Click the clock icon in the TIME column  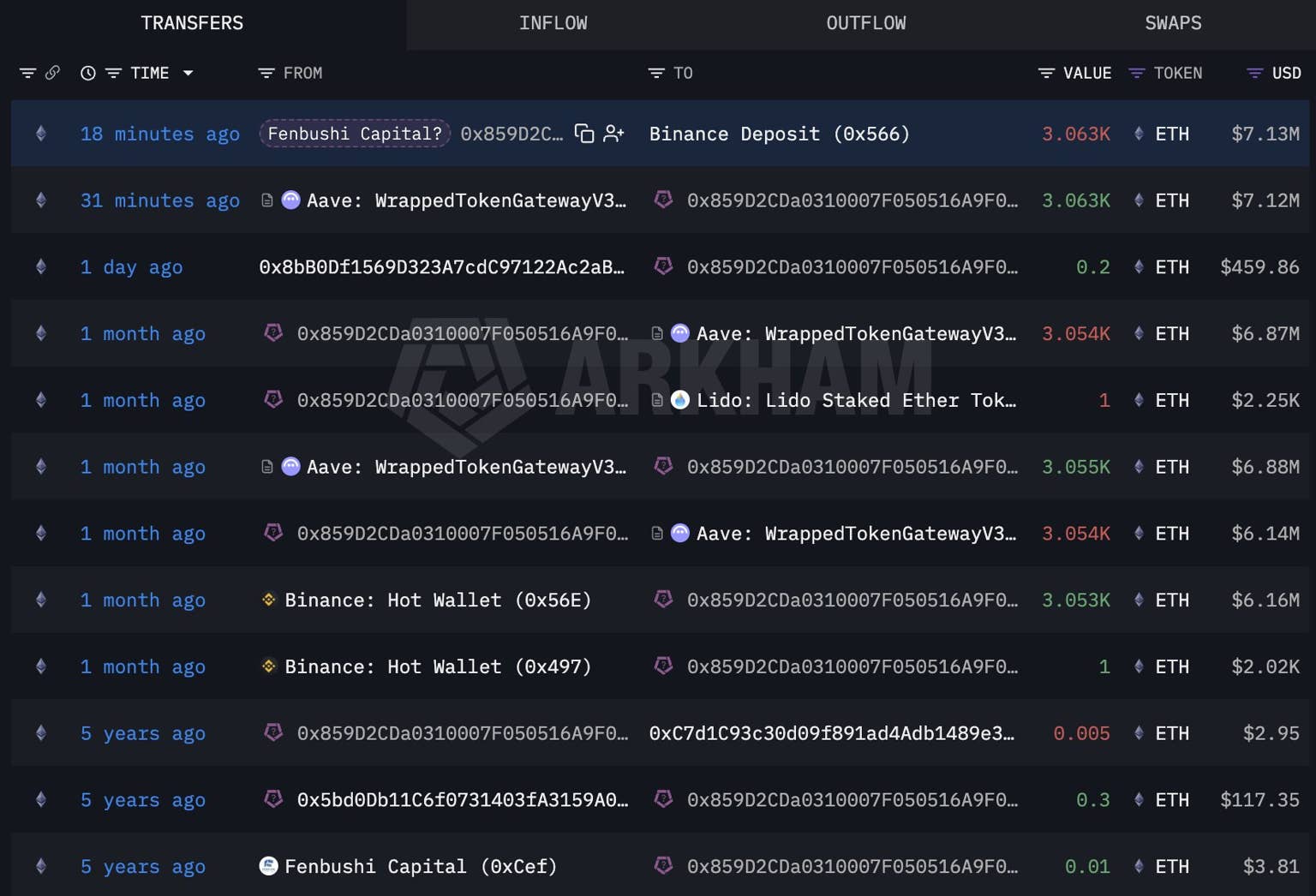pos(87,74)
